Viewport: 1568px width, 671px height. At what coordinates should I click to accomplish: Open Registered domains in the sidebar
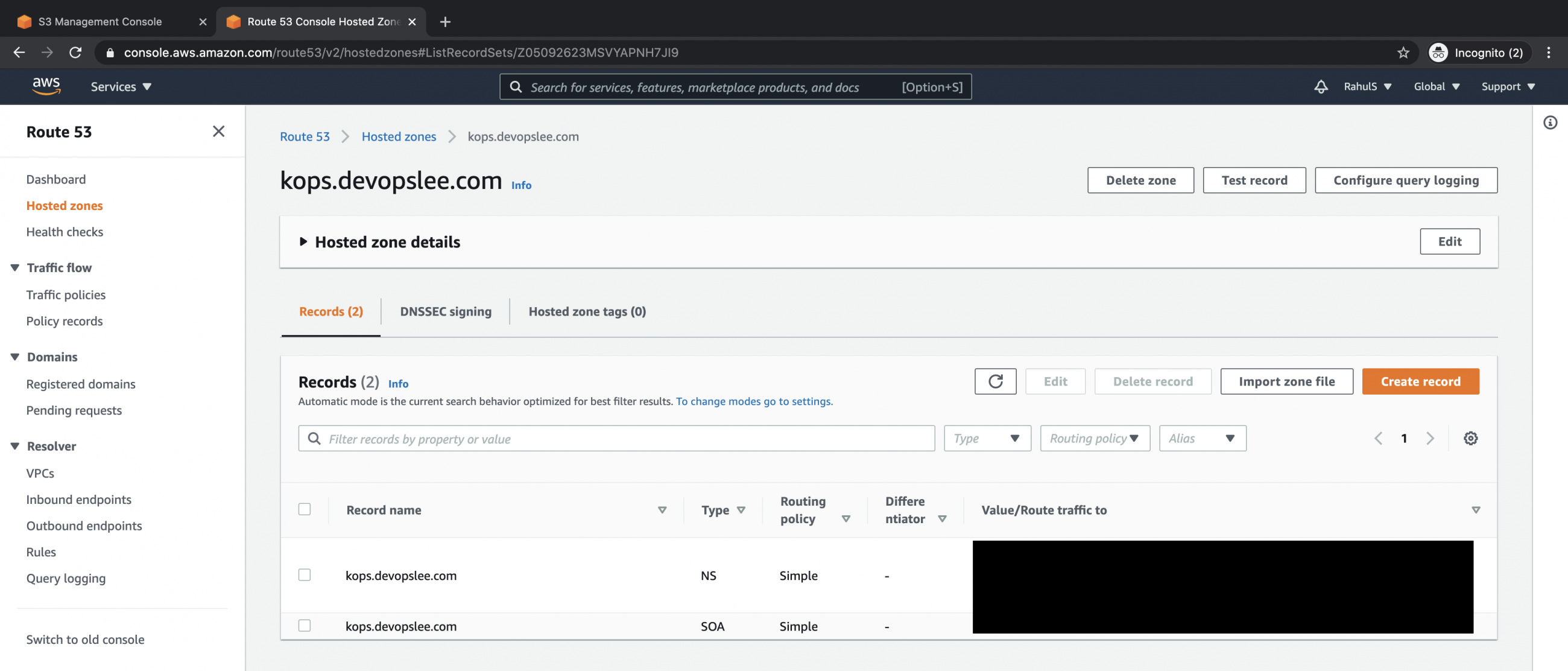pyautogui.click(x=81, y=384)
